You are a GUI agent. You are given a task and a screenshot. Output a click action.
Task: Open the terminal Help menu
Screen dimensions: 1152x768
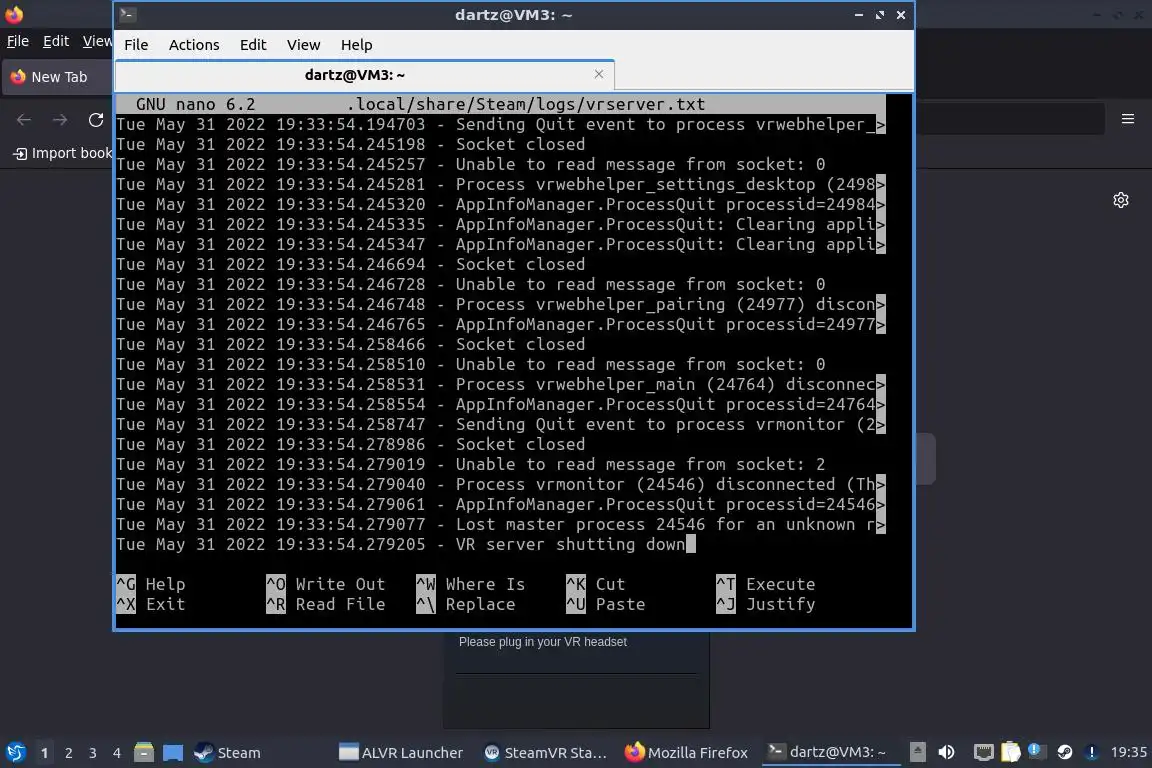coord(356,45)
